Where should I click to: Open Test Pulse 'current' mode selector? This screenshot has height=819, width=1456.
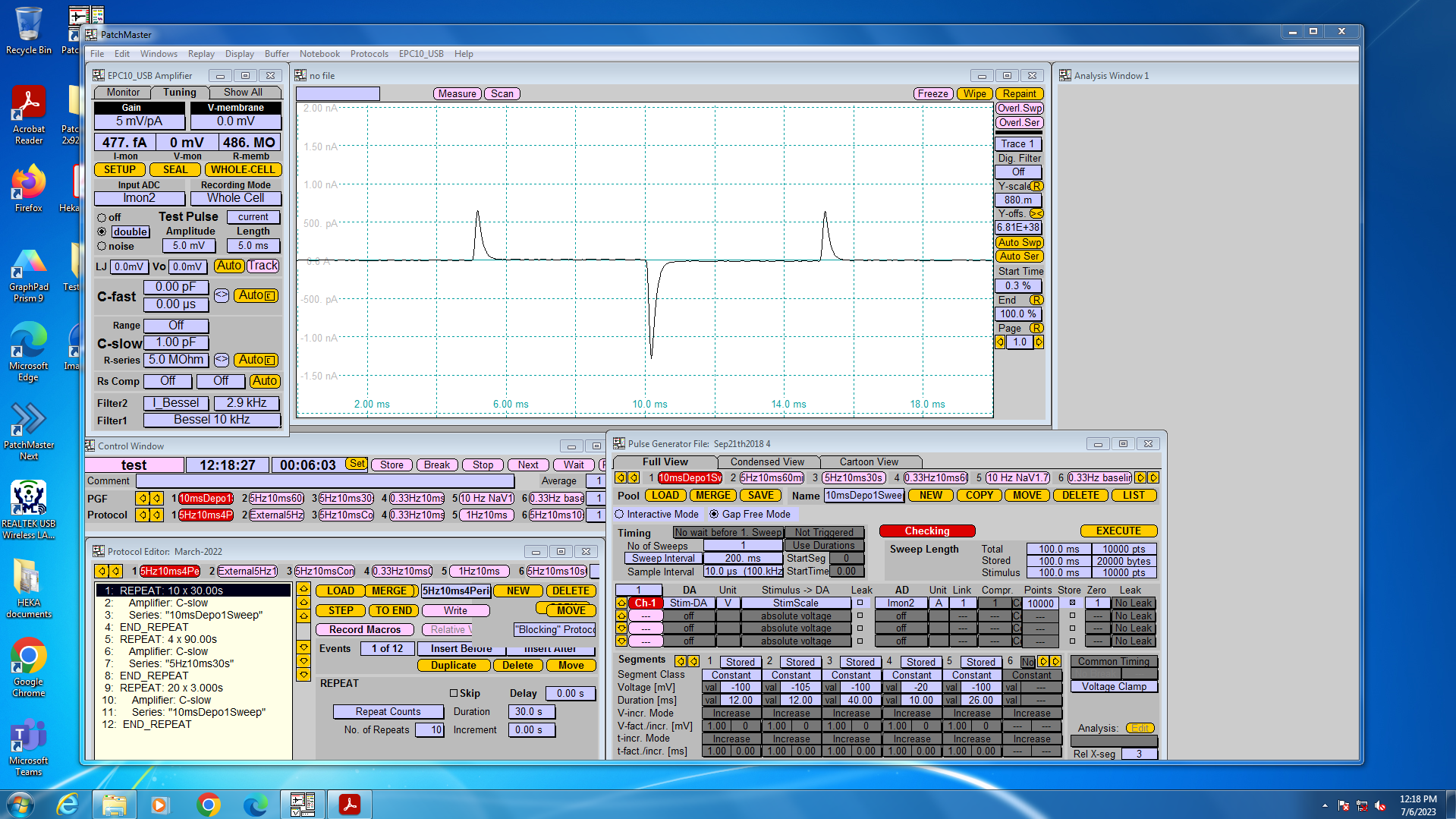click(253, 217)
